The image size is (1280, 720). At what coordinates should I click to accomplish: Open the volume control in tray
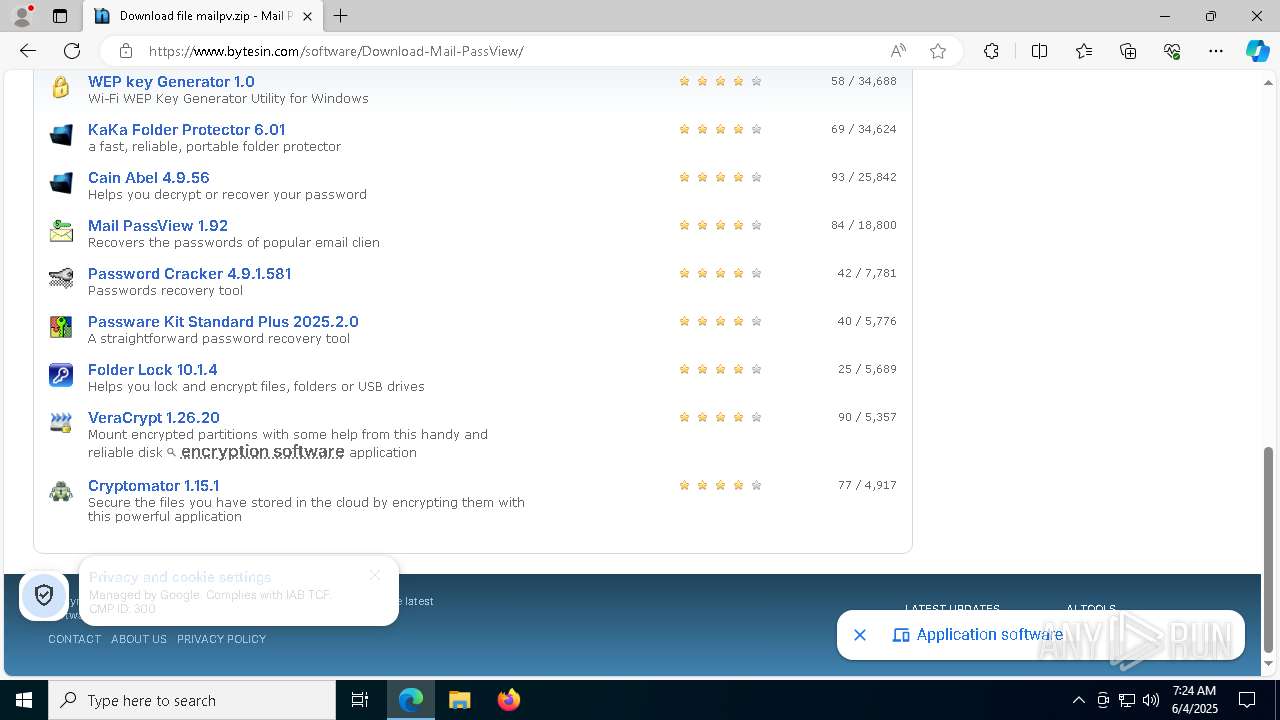pyautogui.click(x=1151, y=700)
